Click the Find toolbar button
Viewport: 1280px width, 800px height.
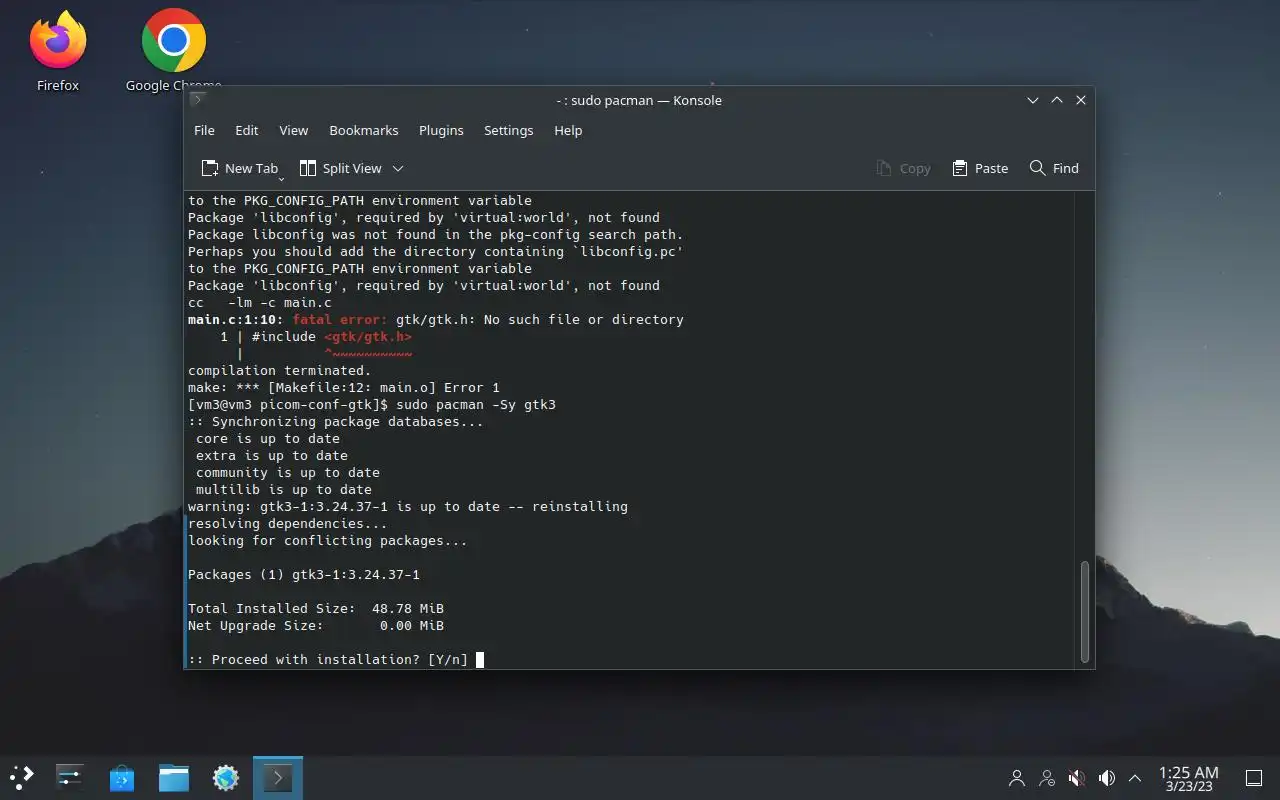[1054, 168]
